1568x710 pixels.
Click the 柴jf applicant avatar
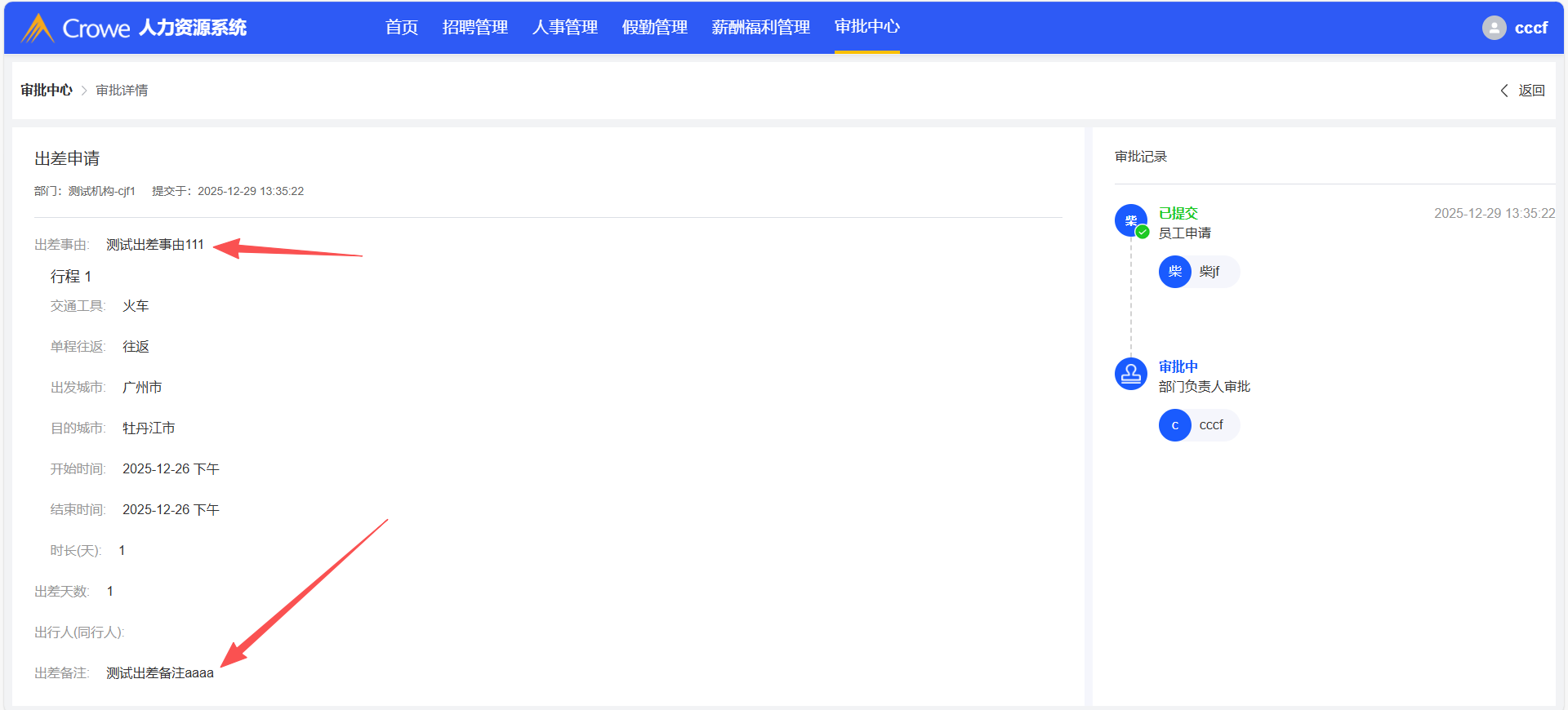[x=1175, y=272]
